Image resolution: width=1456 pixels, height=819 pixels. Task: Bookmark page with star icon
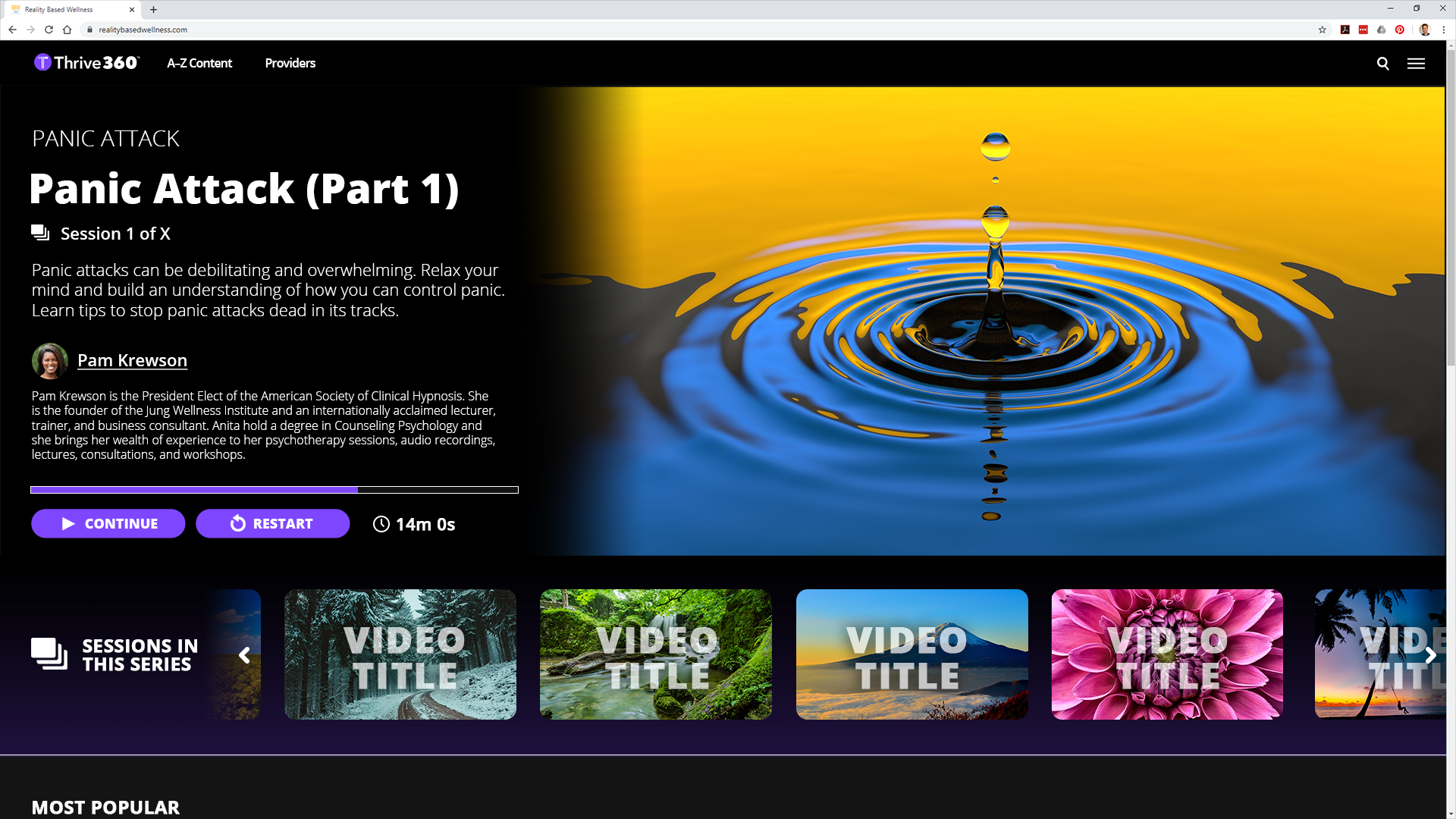1322,30
